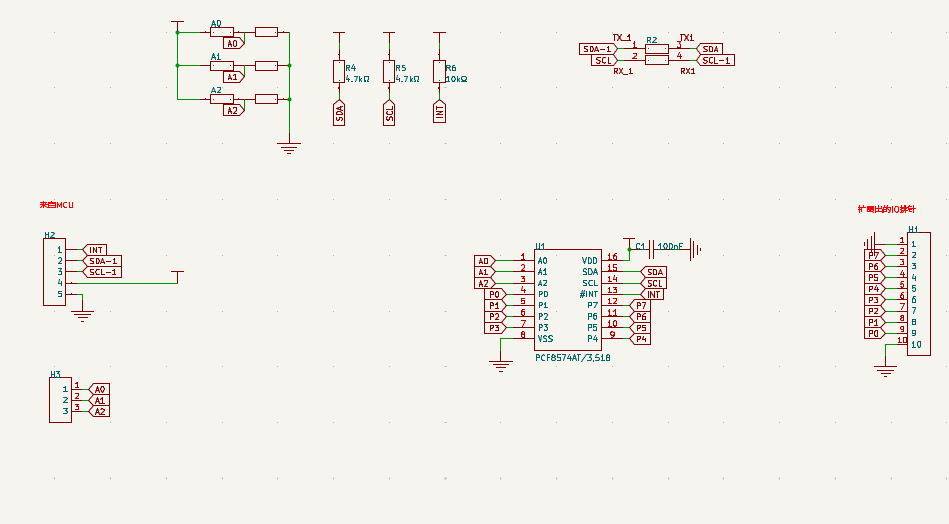949x524 pixels.
Task: Click the 100nF capacitor value text
Action: coord(671,246)
